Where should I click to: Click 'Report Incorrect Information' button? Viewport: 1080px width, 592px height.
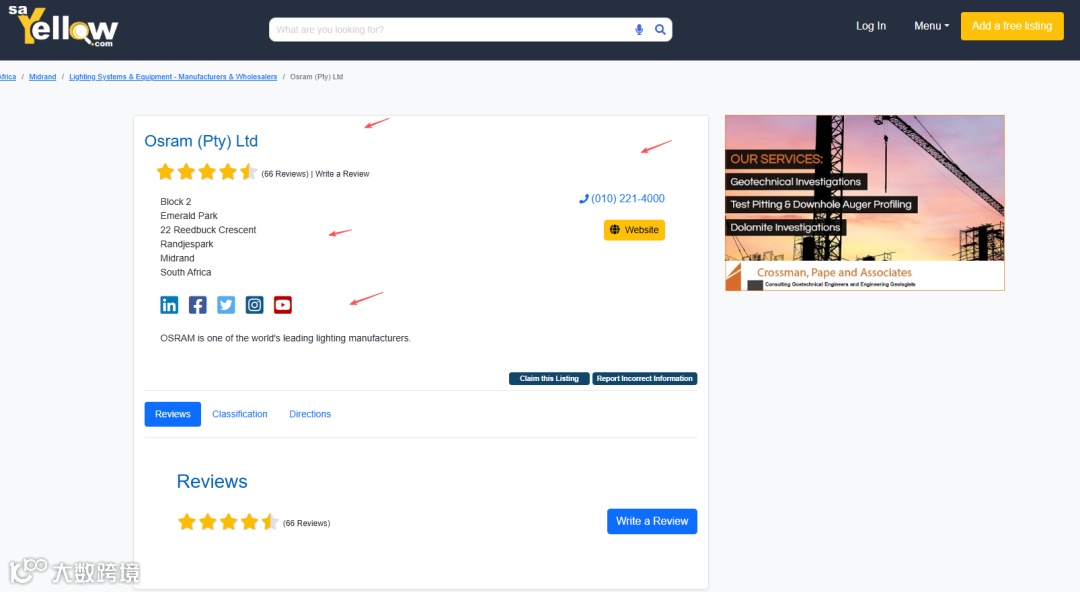tap(645, 378)
